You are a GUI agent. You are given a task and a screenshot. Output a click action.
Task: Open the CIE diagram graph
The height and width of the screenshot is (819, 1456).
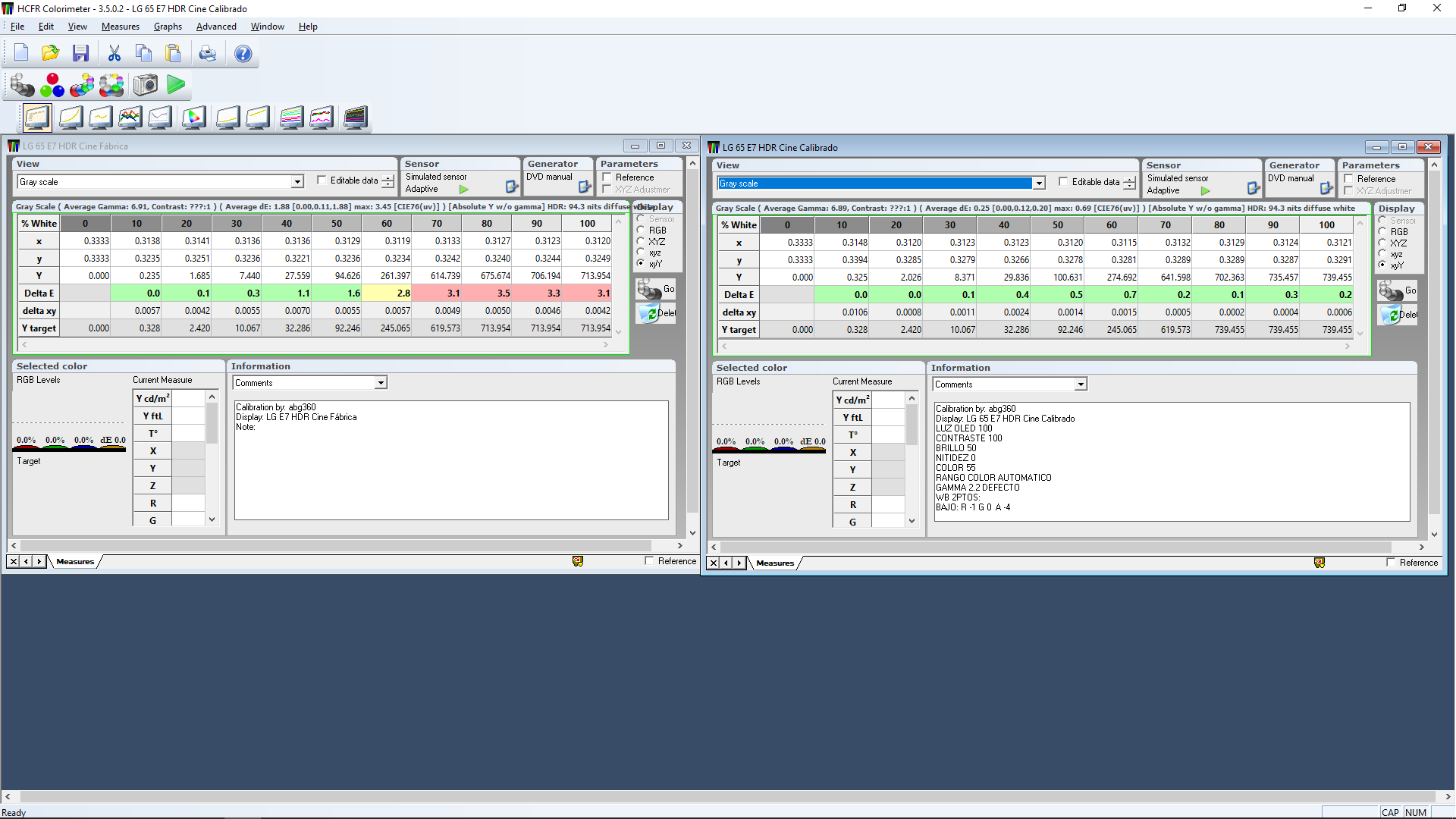(x=193, y=118)
